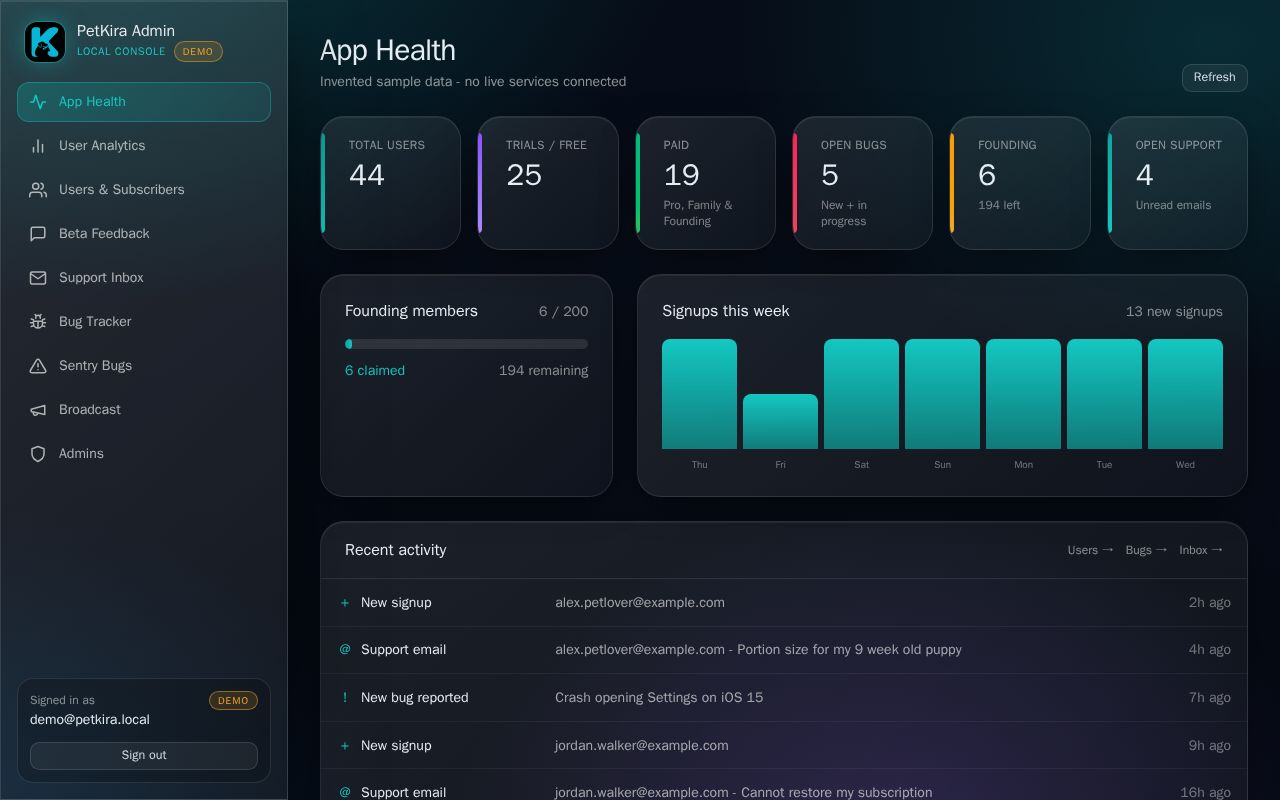Image resolution: width=1280 pixels, height=800 pixels.
Task: Click the User Analytics bar chart icon
Action: (38, 146)
